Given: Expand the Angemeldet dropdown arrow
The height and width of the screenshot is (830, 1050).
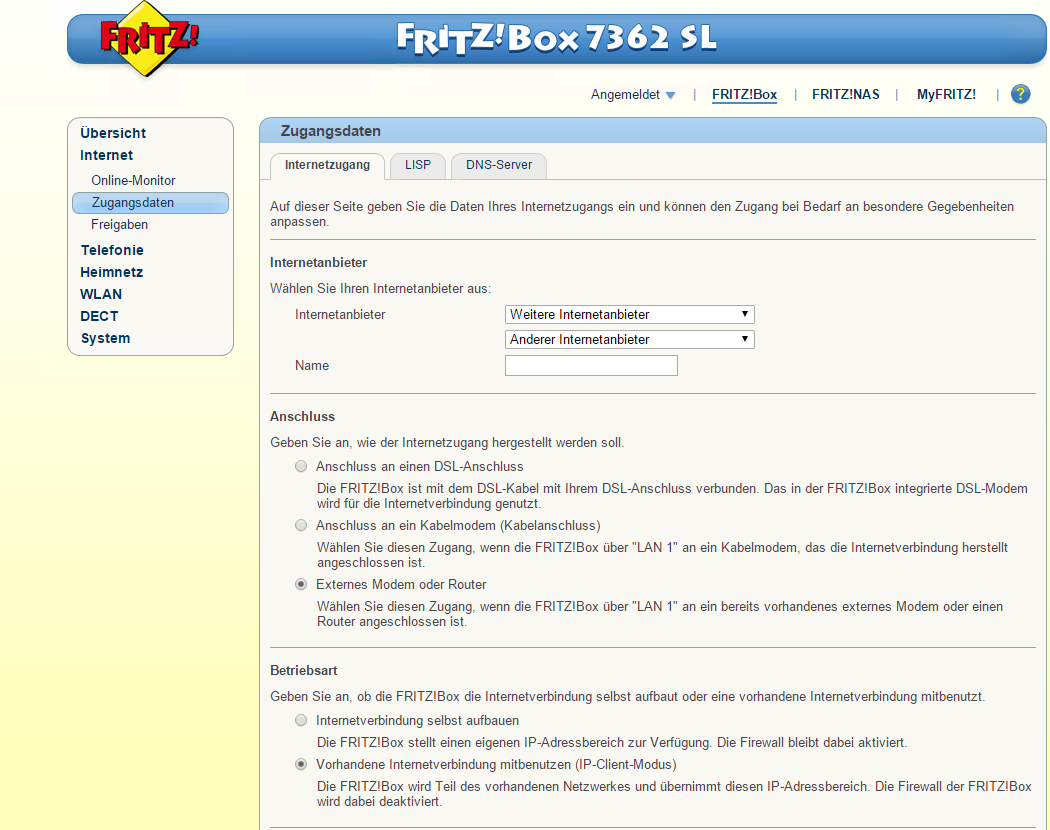Looking at the screenshot, I should 670,95.
